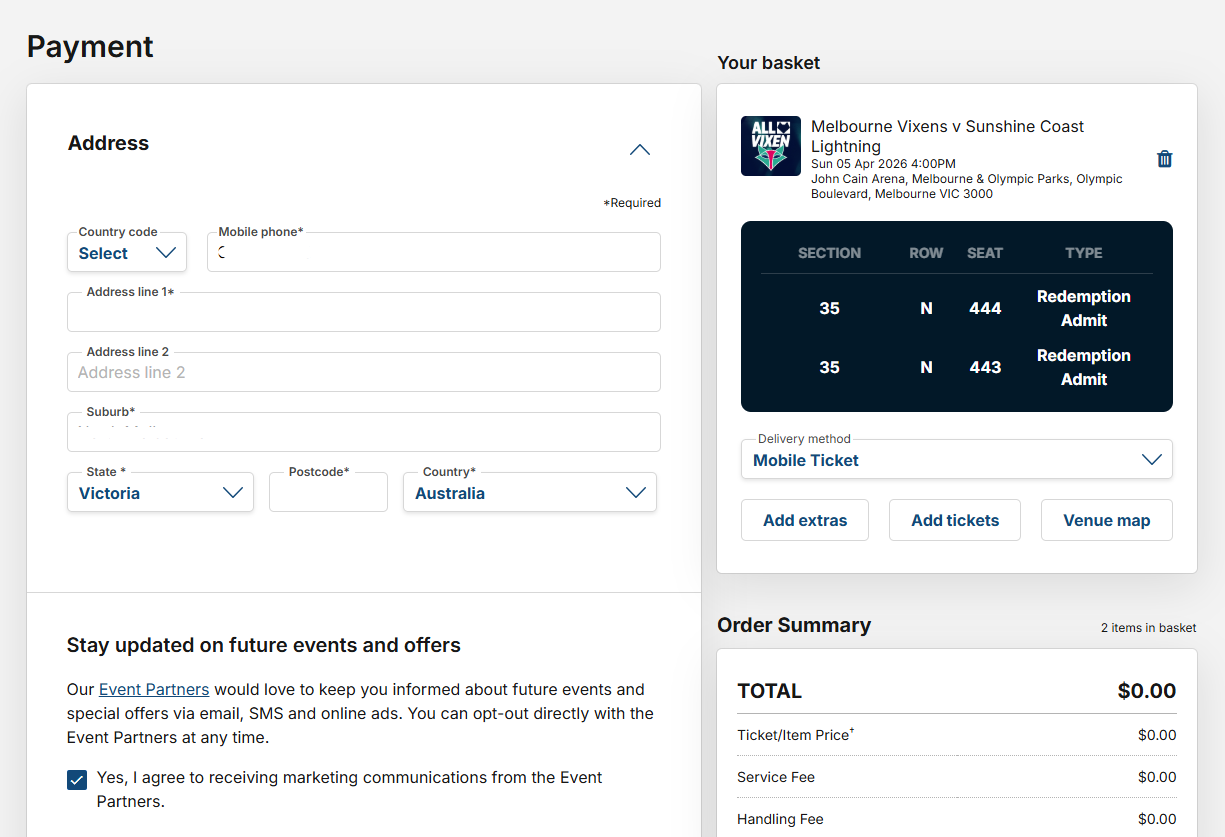Click the Address line 1 field

(x=364, y=313)
